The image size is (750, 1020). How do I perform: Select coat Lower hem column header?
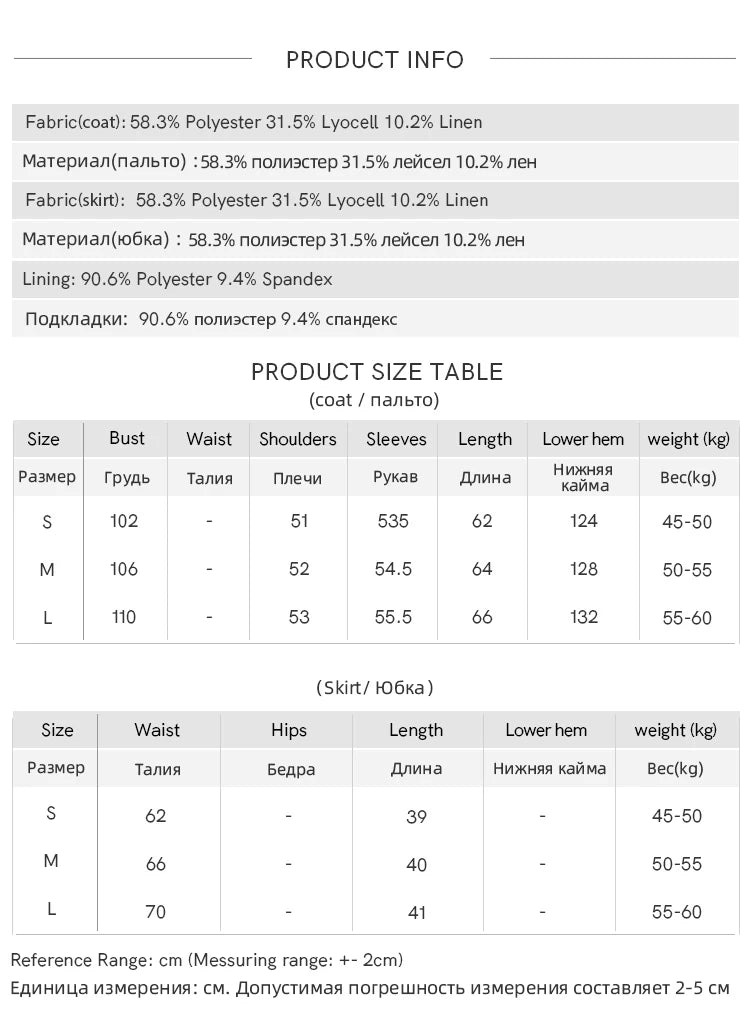click(583, 439)
